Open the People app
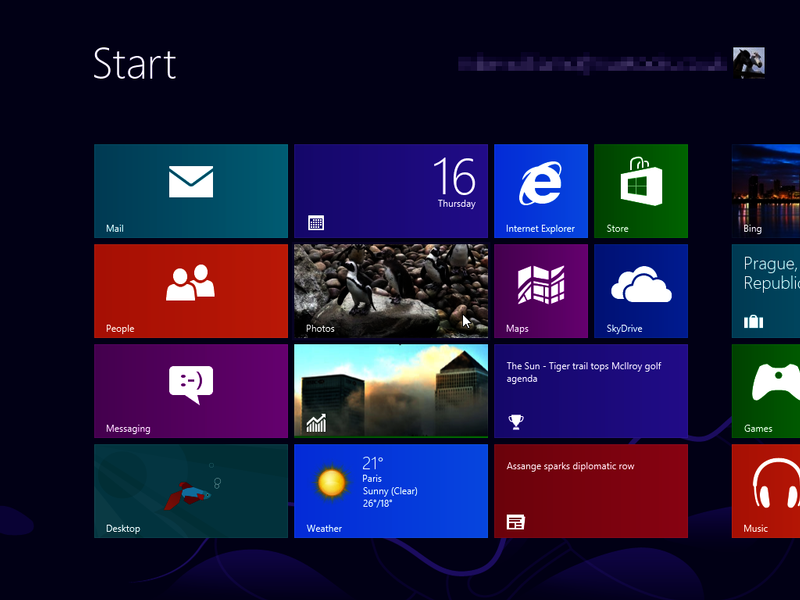The image size is (800, 600). [x=190, y=290]
